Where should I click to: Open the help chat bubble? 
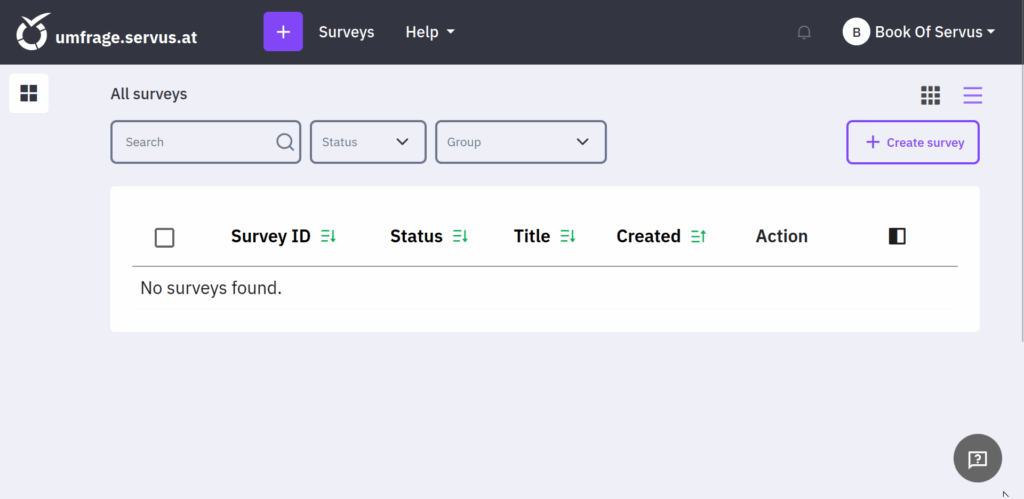[x=977, y=459]
